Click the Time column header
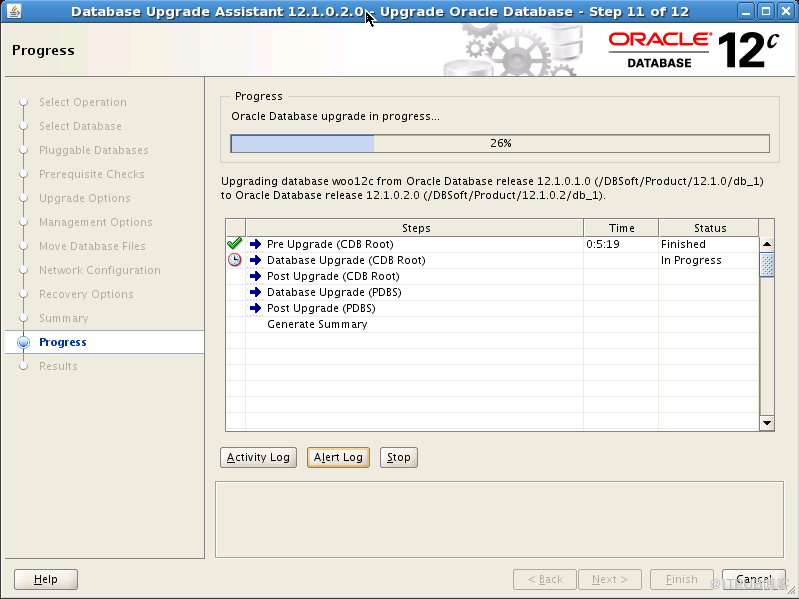This screenshot has height=599, width=799. coord(621,228)
